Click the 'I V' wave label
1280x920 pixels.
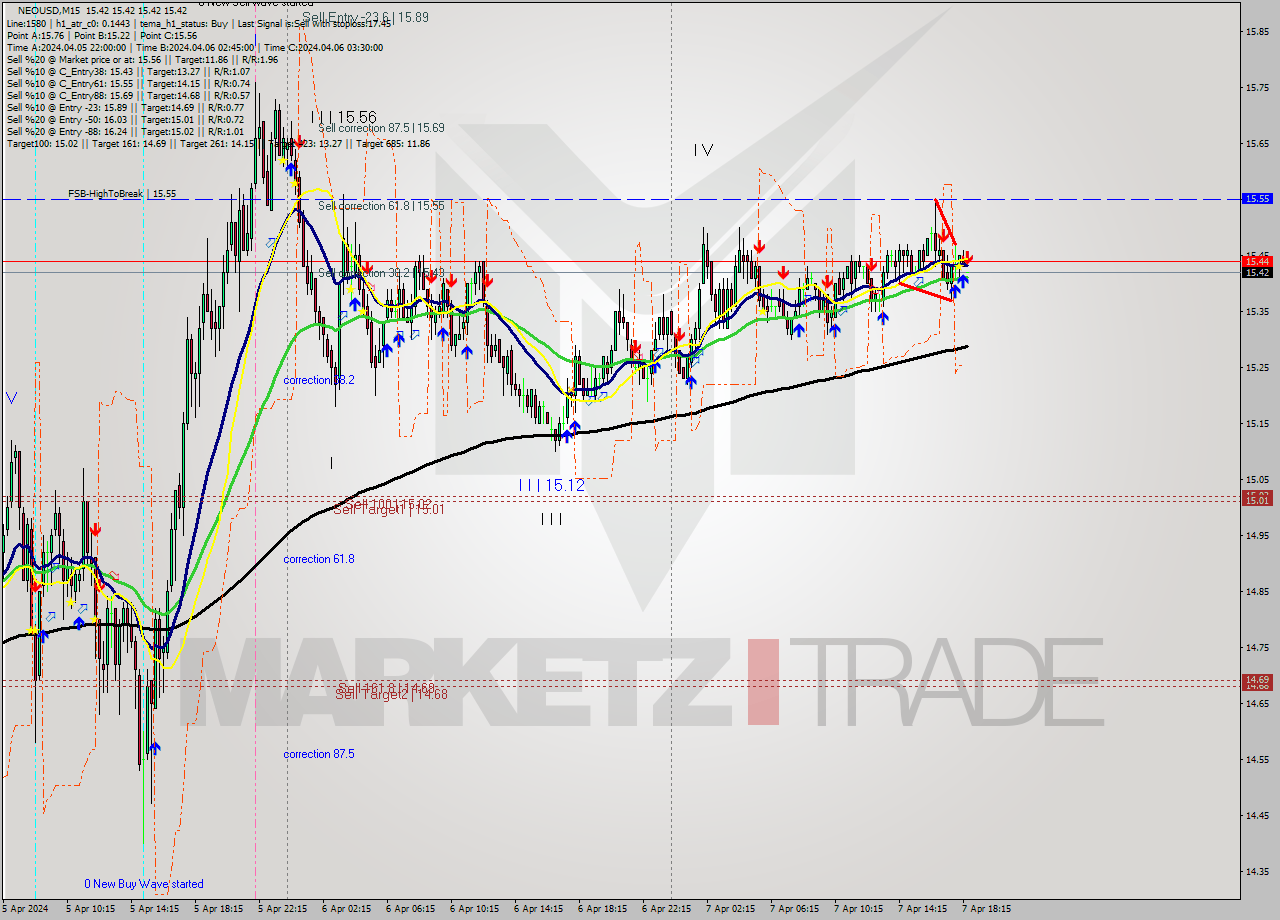[703, 150]
